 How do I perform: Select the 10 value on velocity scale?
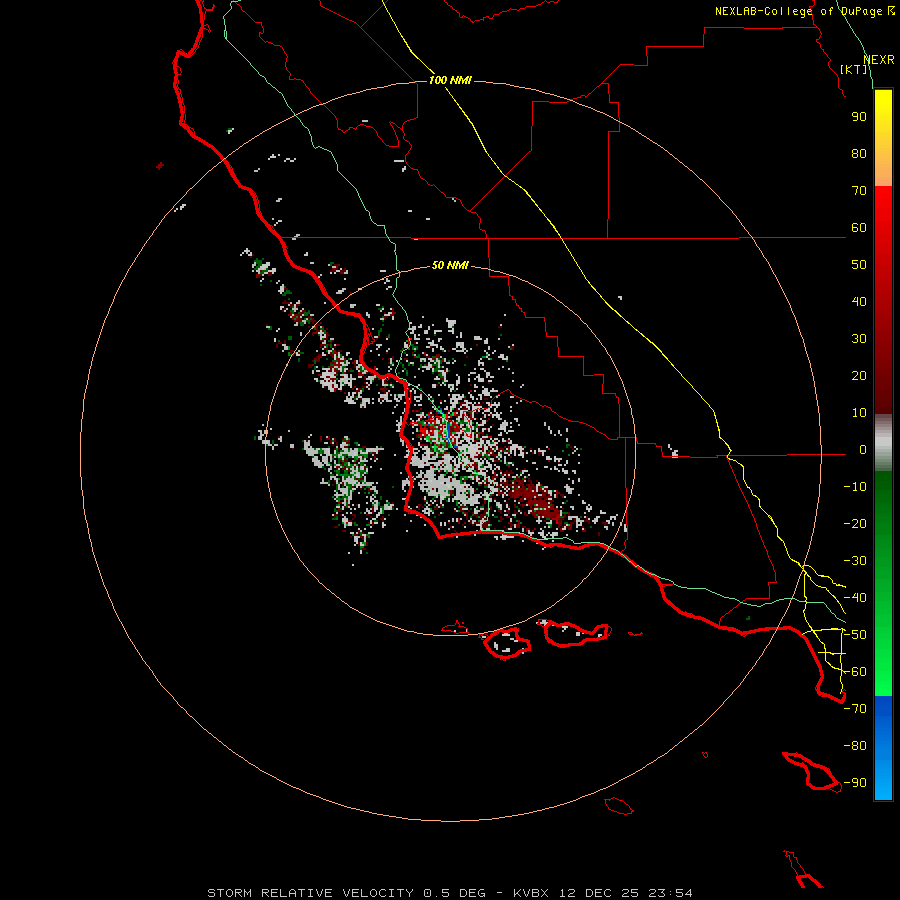click(859, 413)
